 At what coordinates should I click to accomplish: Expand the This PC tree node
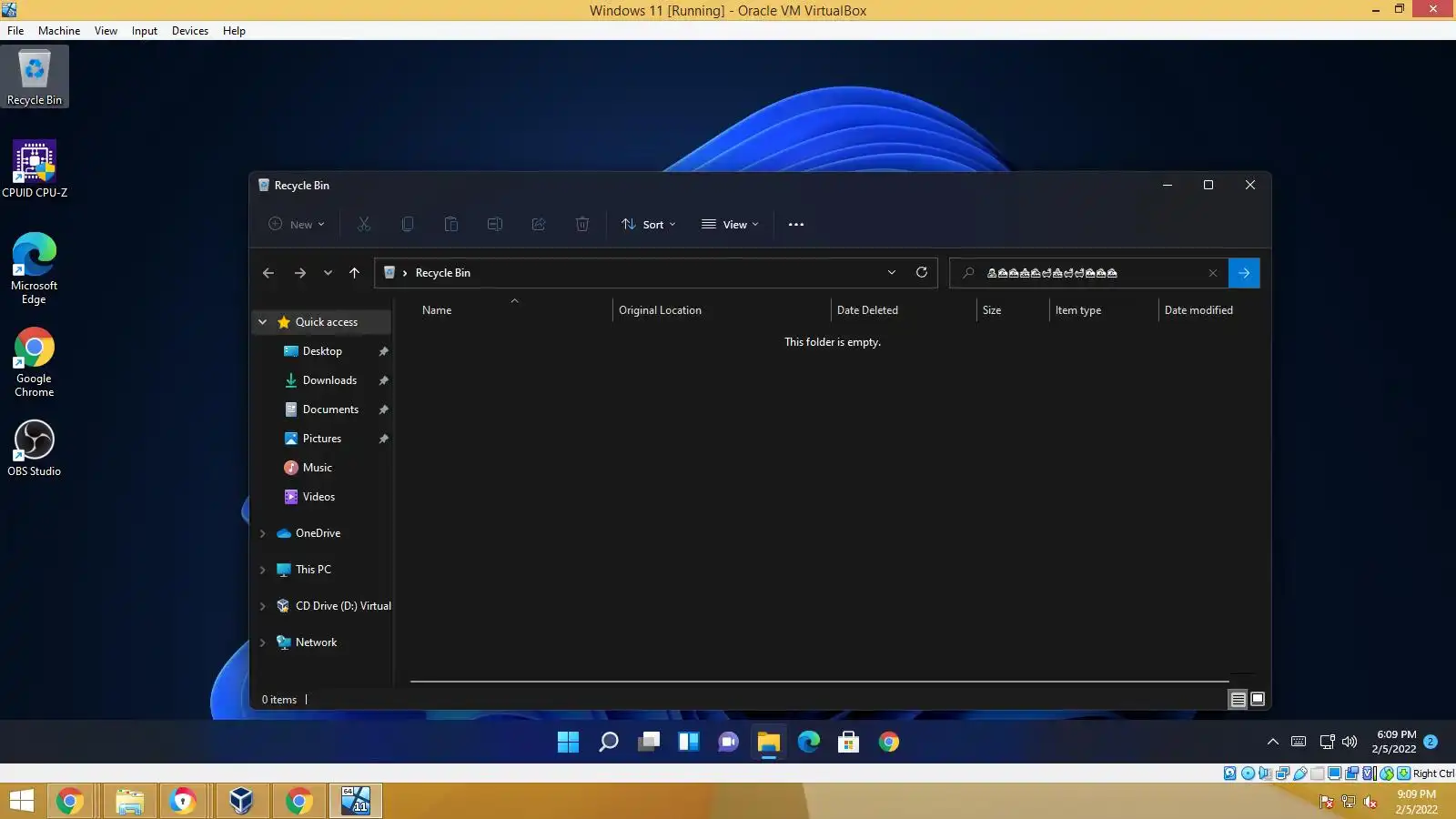[263, 570]
